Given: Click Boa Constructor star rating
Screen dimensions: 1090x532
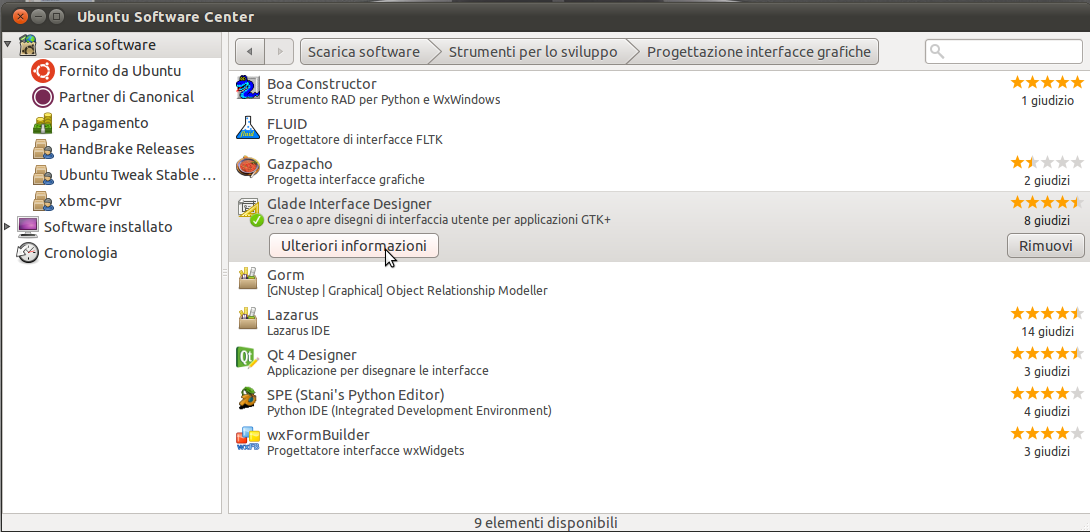Looking at the screenshot, I should click(x=1047, y=83).
